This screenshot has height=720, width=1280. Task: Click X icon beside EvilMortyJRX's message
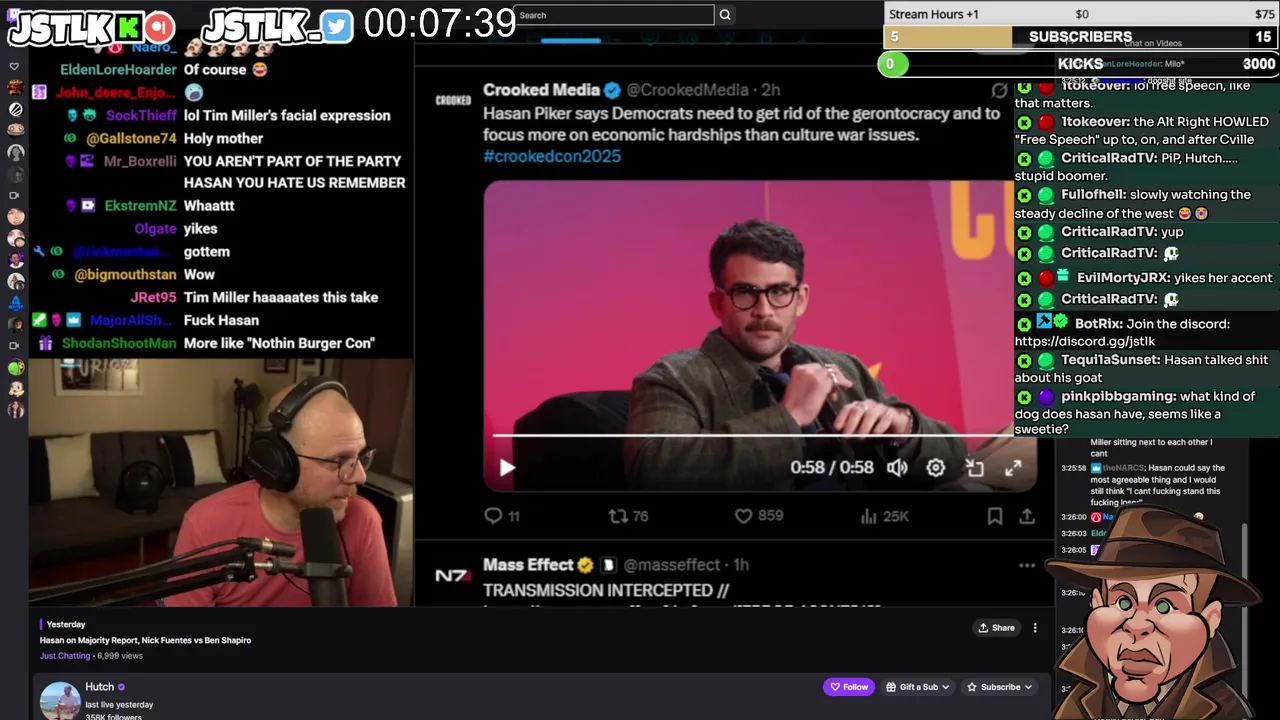point(1024,278)
